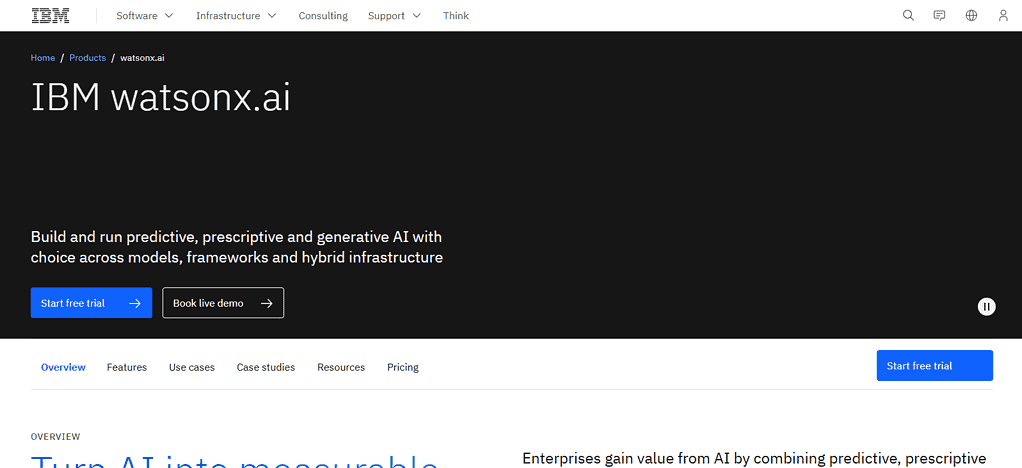Go to Products breadcrumb link
The image size is (1022, 468).
(x=87, y=58)
